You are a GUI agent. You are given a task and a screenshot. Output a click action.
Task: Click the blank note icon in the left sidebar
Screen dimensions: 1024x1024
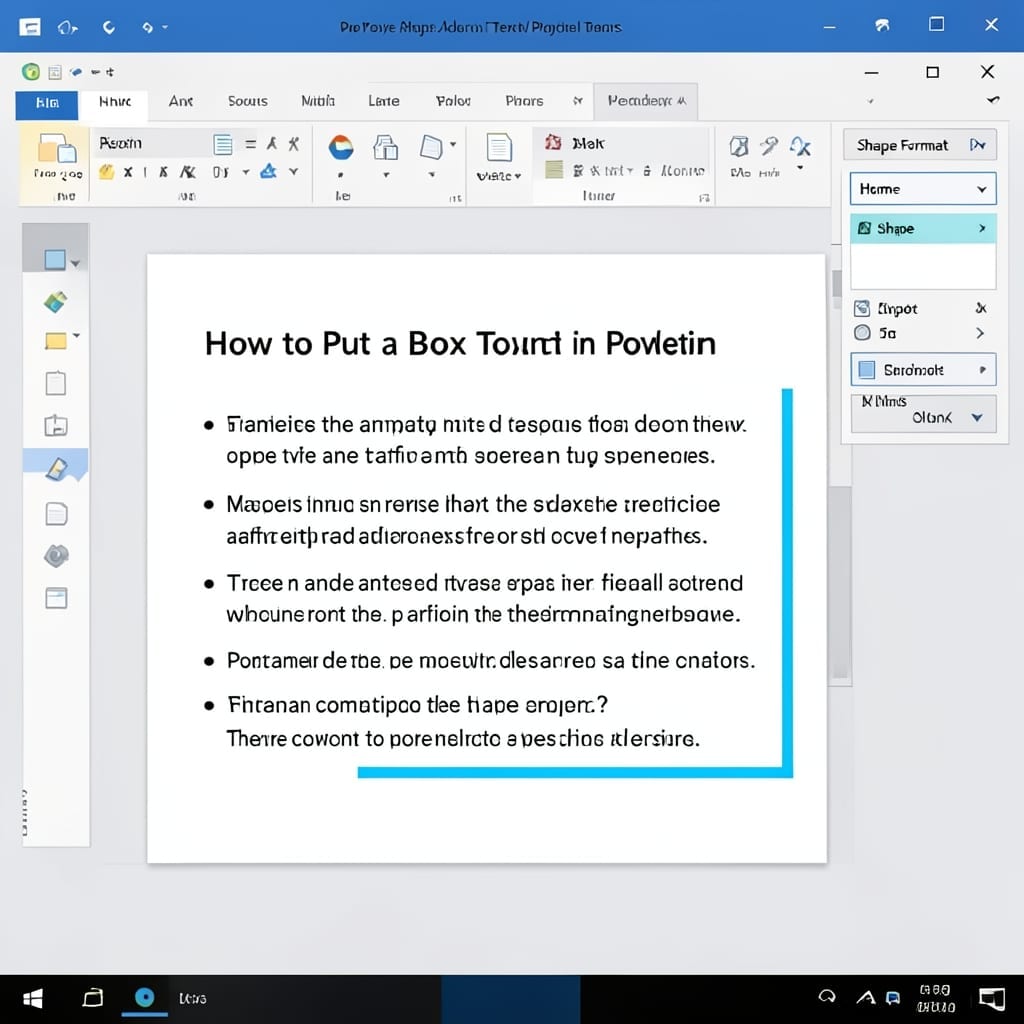tap(56, 514)
